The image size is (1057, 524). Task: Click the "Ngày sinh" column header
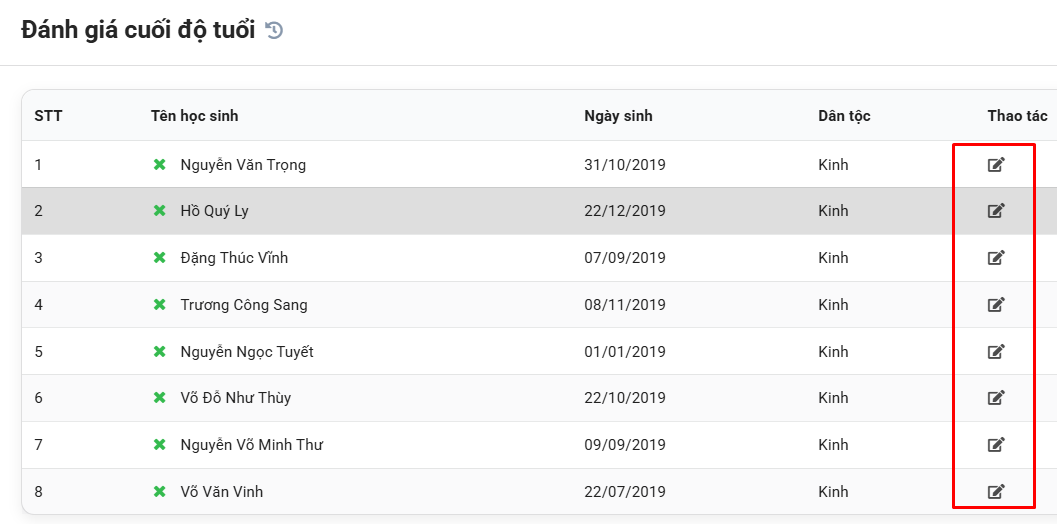(618, 116)
